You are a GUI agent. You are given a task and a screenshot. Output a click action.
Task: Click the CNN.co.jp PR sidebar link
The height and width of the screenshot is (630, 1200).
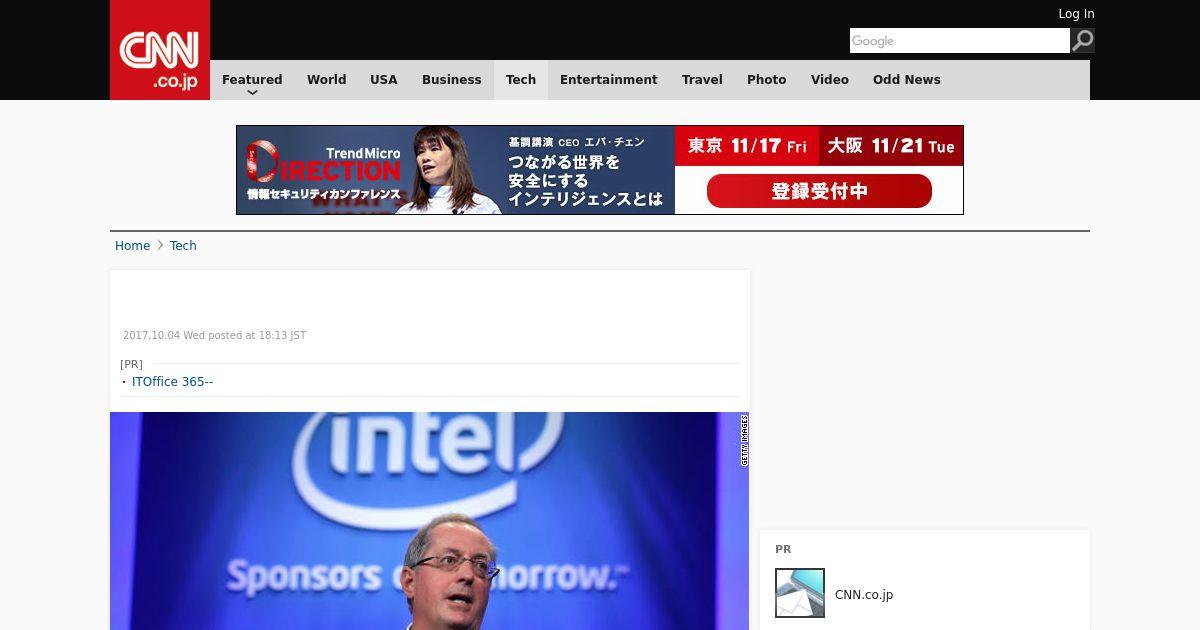(864, 594)
